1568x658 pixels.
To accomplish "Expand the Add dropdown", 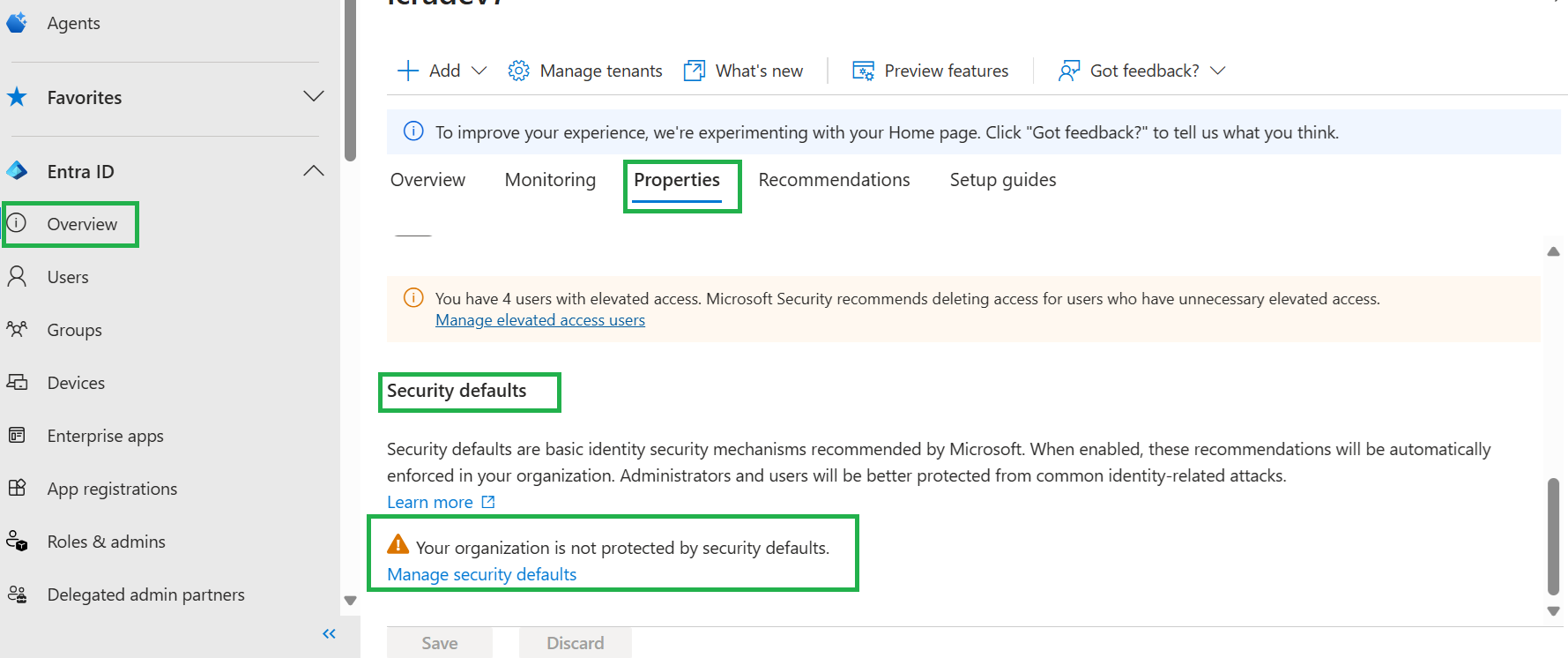I will (x=479, y=70).
